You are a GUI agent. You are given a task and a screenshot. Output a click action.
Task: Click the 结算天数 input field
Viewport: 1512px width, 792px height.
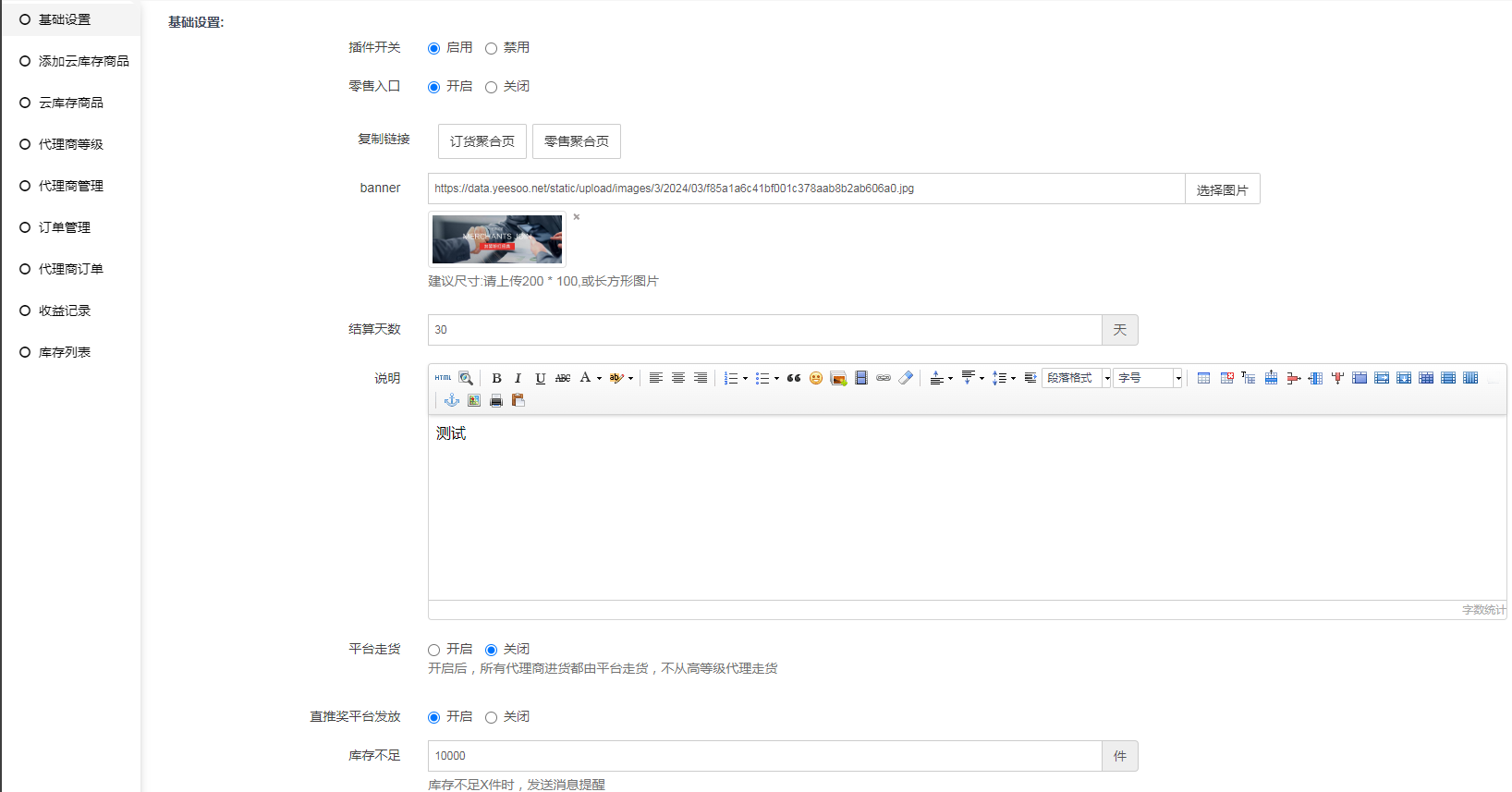coord(764,330)
